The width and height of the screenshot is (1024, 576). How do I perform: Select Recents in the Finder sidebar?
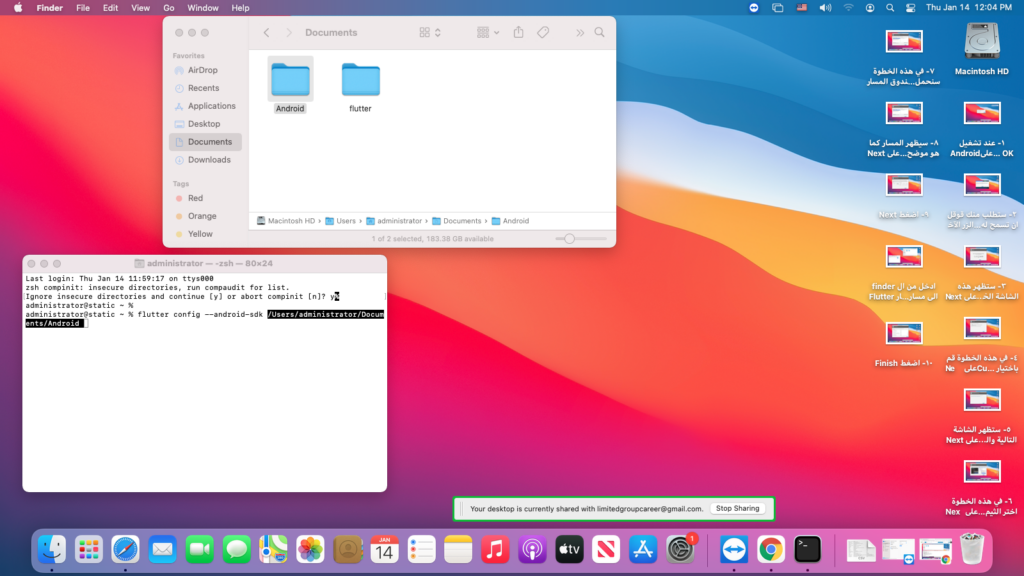pos(203,88)
